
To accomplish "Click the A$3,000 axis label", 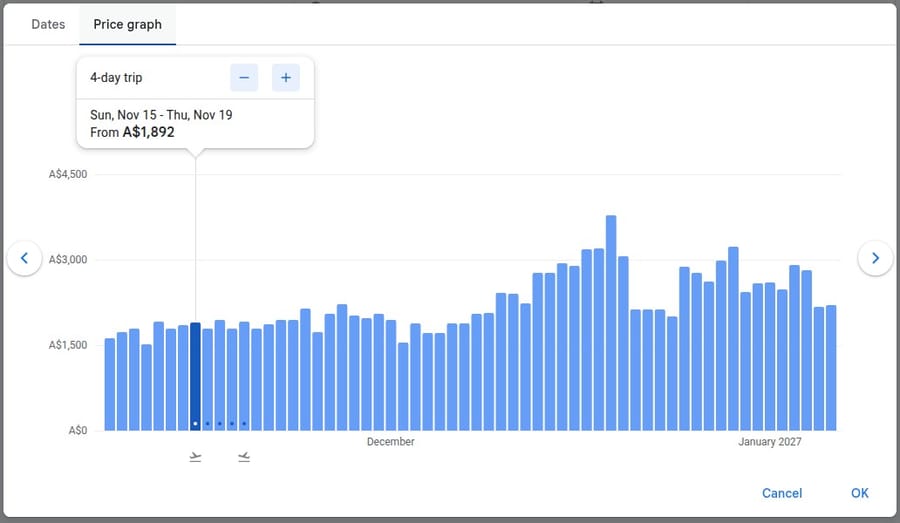I will pyautogui.click(x=68, y=259).
